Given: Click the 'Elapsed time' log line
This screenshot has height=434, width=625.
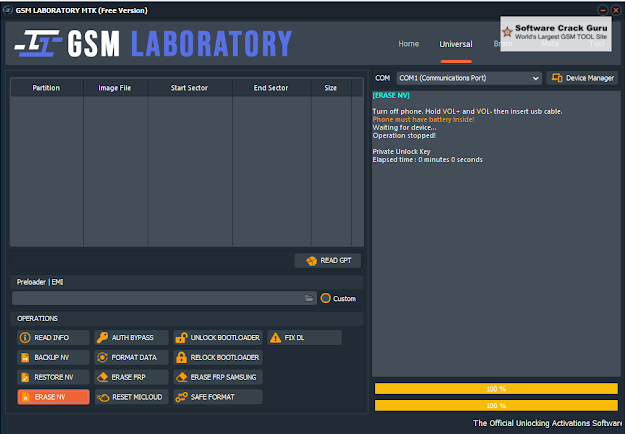Looking at the screenshot, I should pyautogui.click(x=427, y=159).
